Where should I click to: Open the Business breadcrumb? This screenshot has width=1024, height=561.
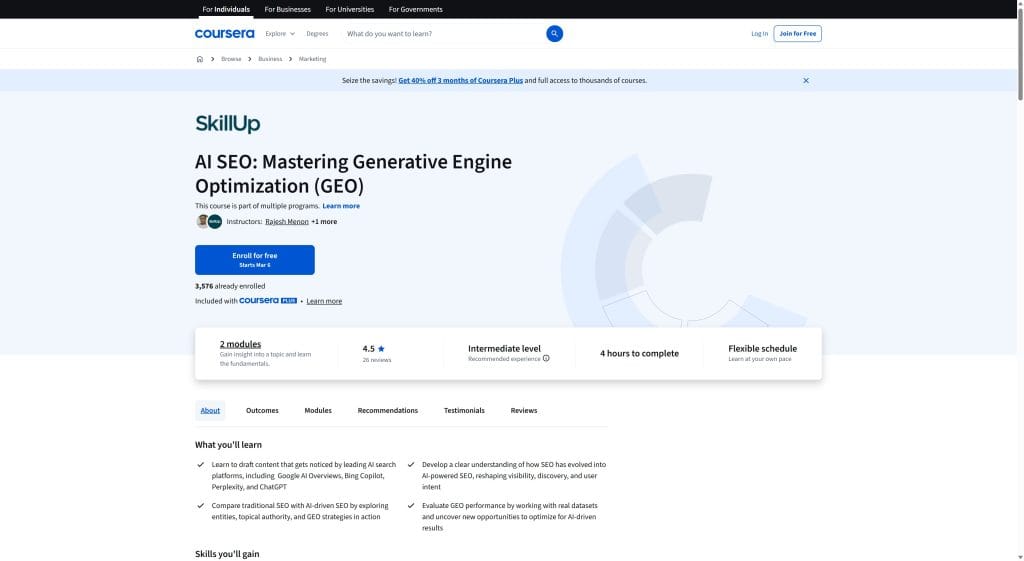tap(270, 59)
